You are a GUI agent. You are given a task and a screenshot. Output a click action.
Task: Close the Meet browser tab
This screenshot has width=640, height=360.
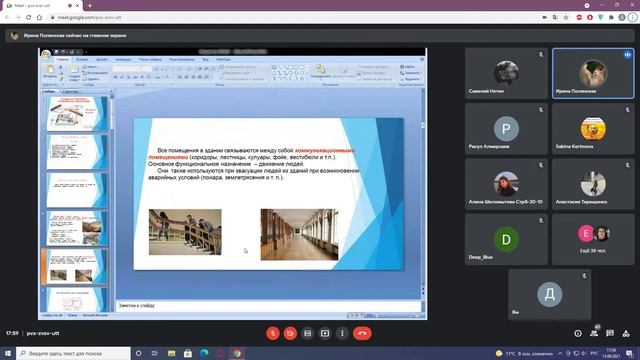[77, 6]
